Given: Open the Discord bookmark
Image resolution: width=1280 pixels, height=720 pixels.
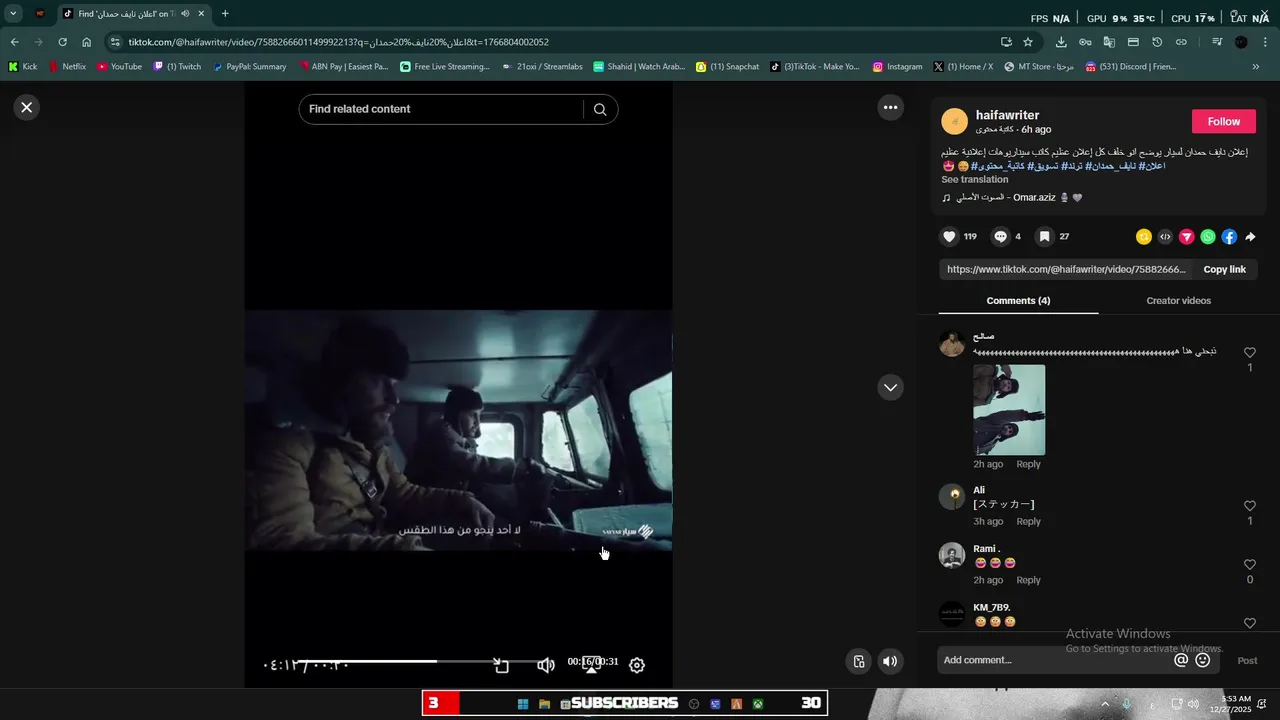Looking at the screenshot, I should pyautogui.click(x=1131, y=67).
